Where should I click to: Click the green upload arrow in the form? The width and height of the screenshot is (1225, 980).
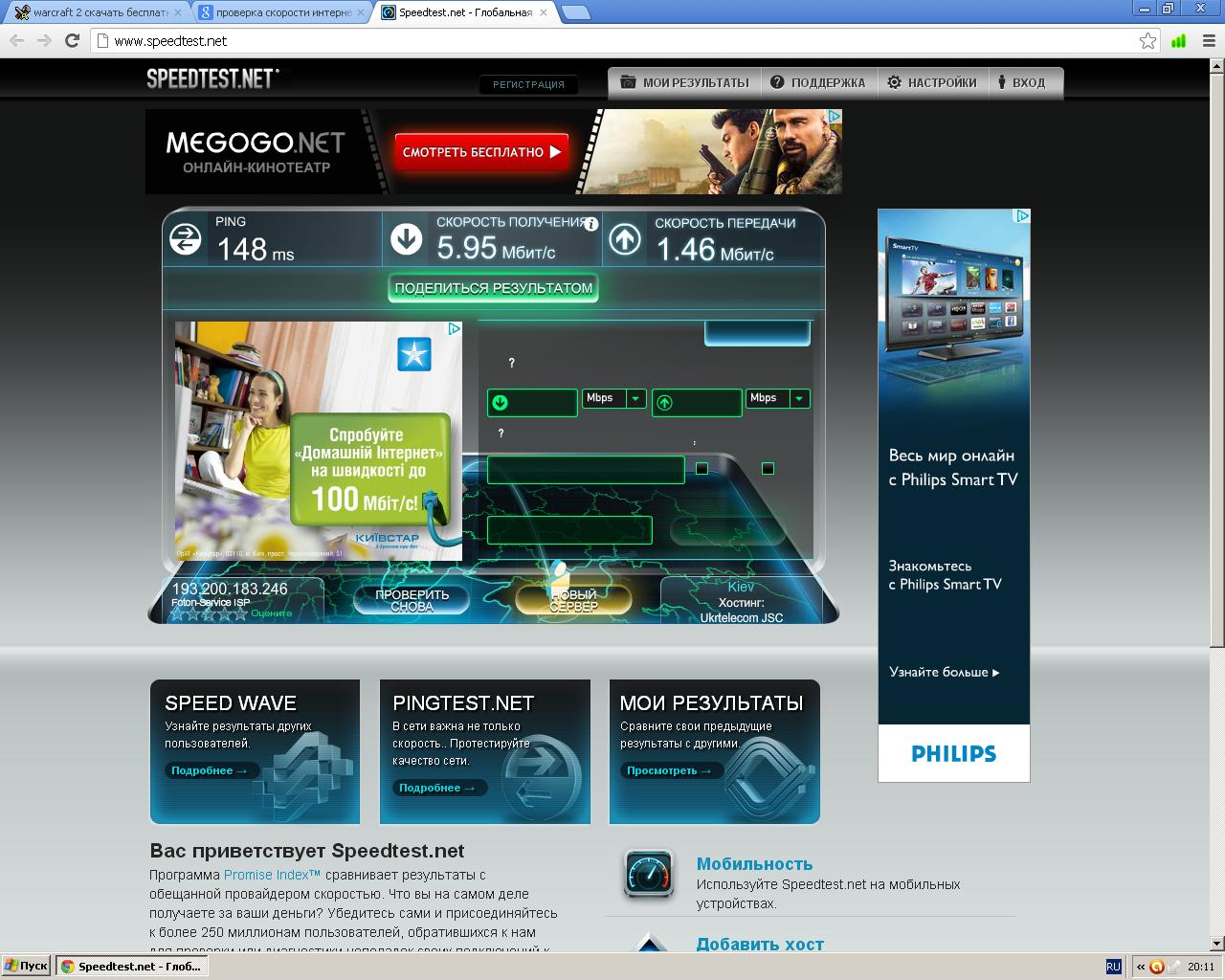[664, 403]
